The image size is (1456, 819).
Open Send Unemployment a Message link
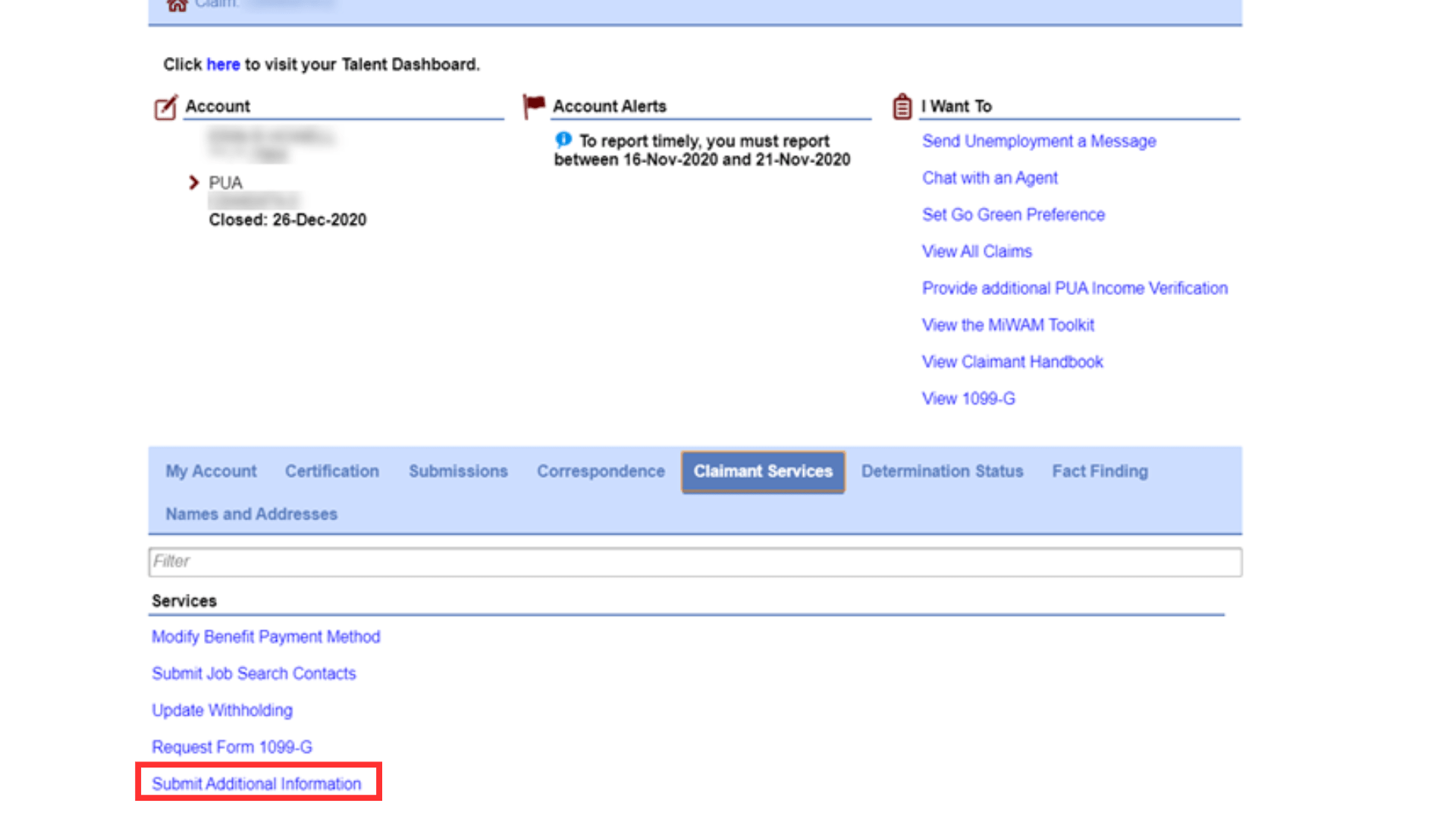[x=1039, y=141]
